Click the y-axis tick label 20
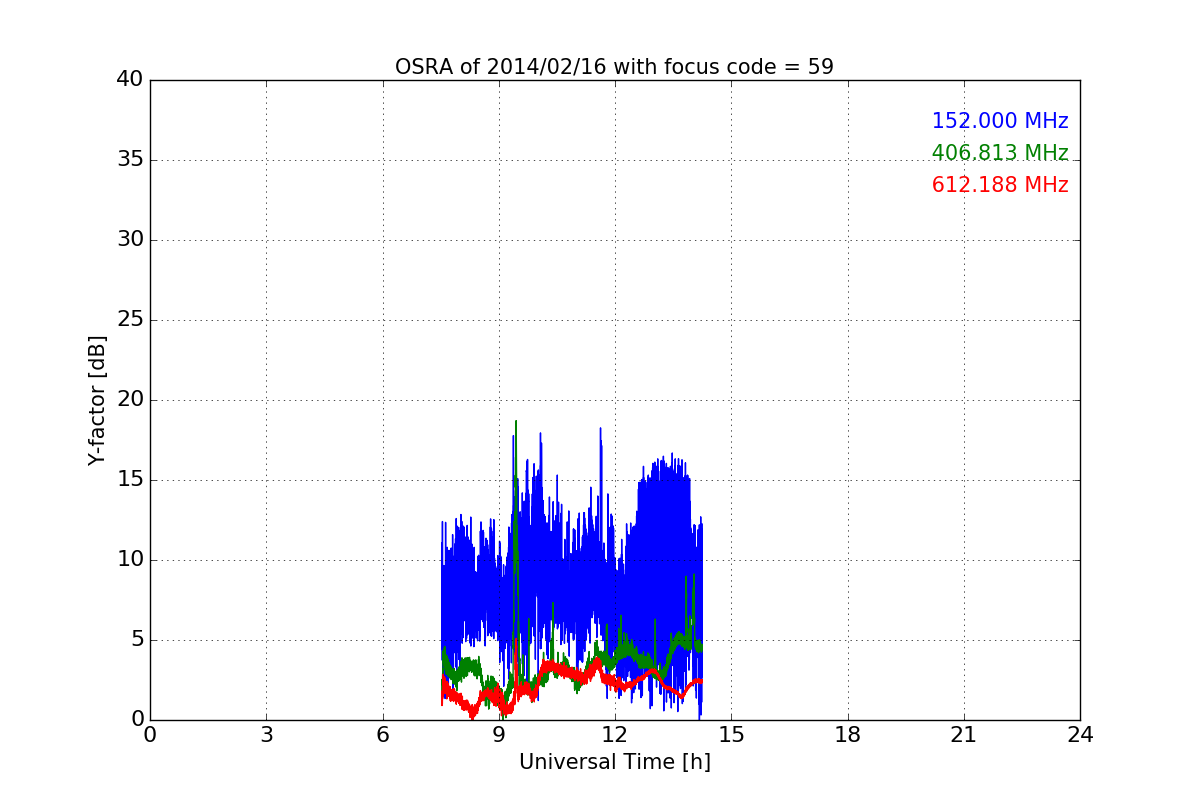Screen dimensions: 1200x800 pyautogui.click(x=130, y=400)
